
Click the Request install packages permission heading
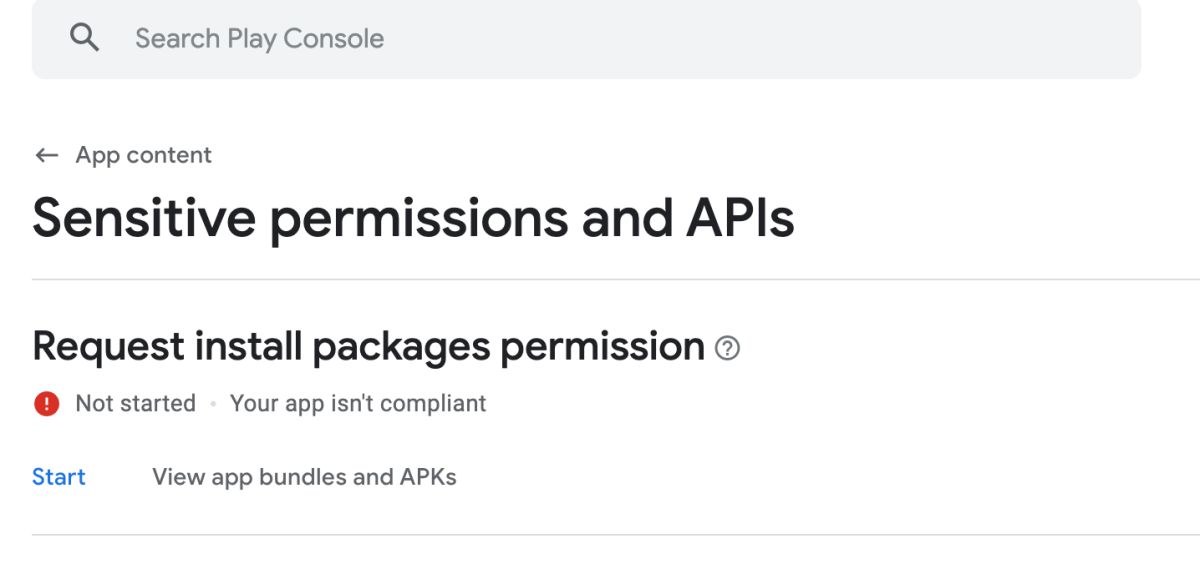tap(368, 346)
